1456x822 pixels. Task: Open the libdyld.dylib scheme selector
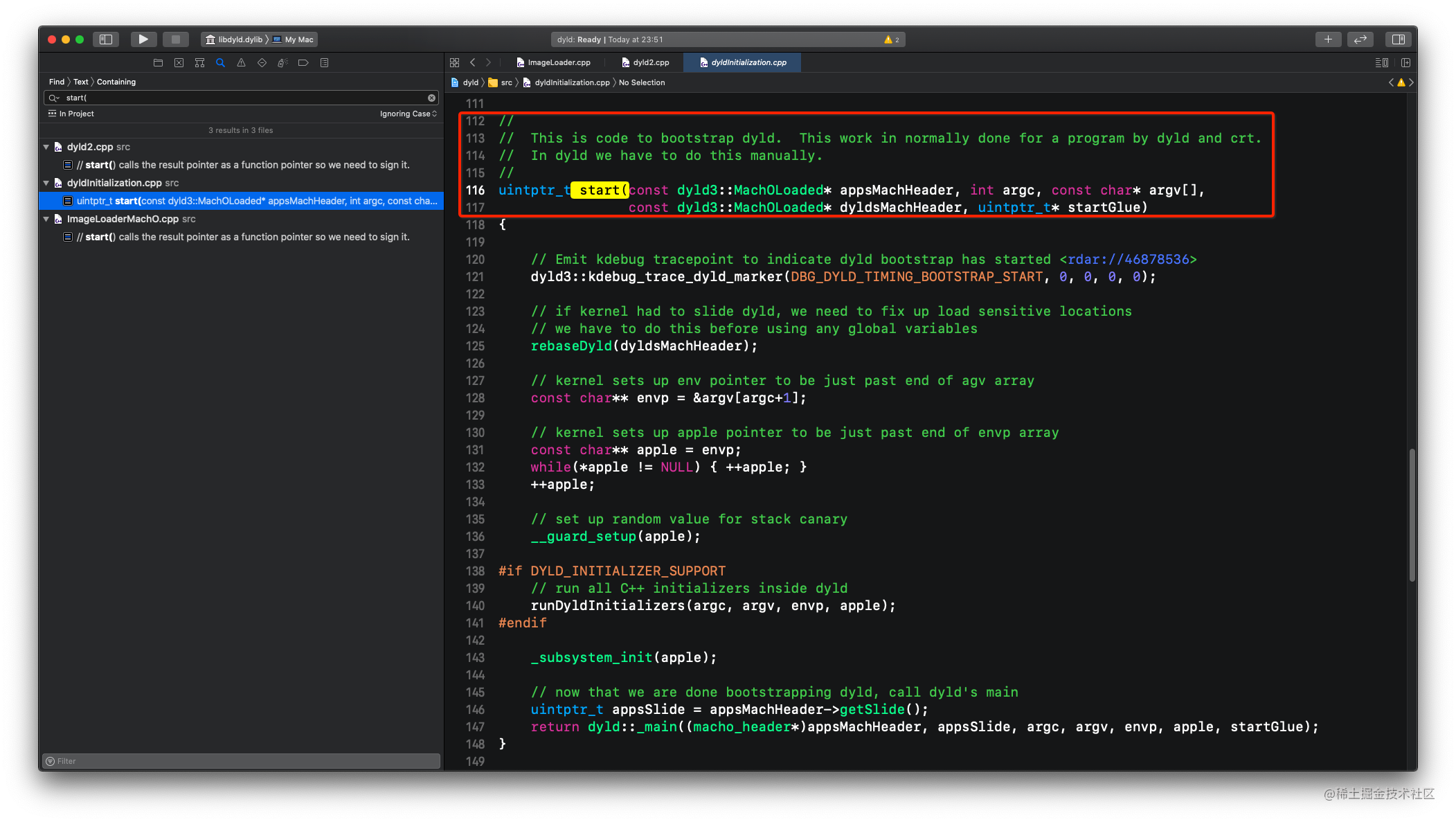point(234,39)
